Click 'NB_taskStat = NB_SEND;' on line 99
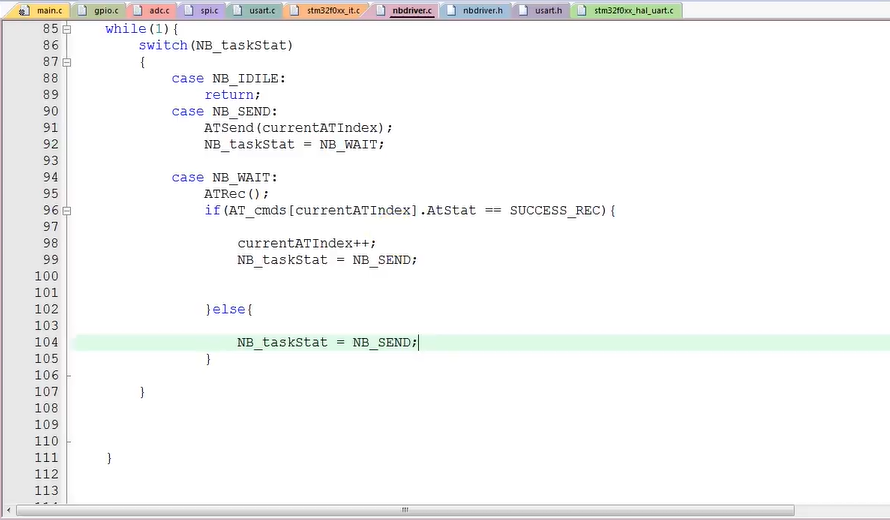This screenshot has width=890, height=520. [x=328, y=260]
